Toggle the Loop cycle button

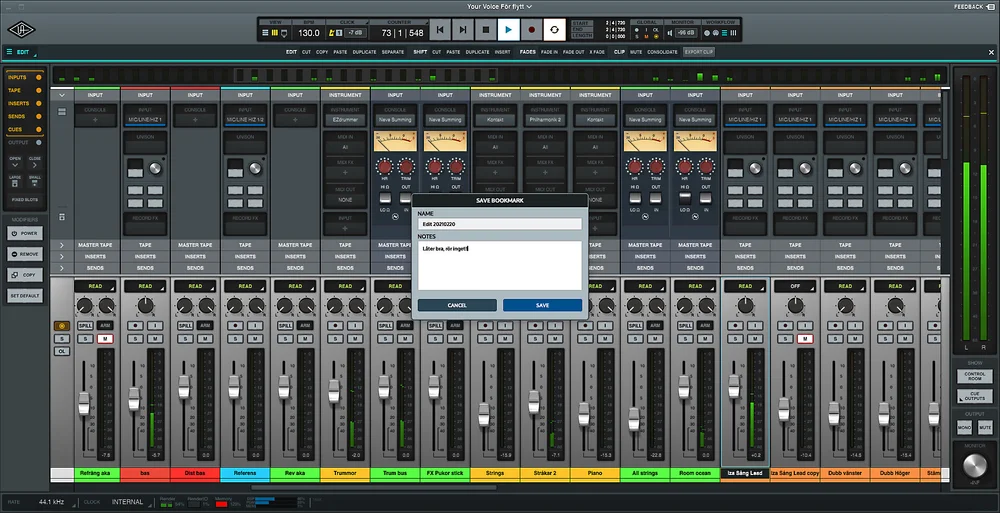[x=554, y=30]
